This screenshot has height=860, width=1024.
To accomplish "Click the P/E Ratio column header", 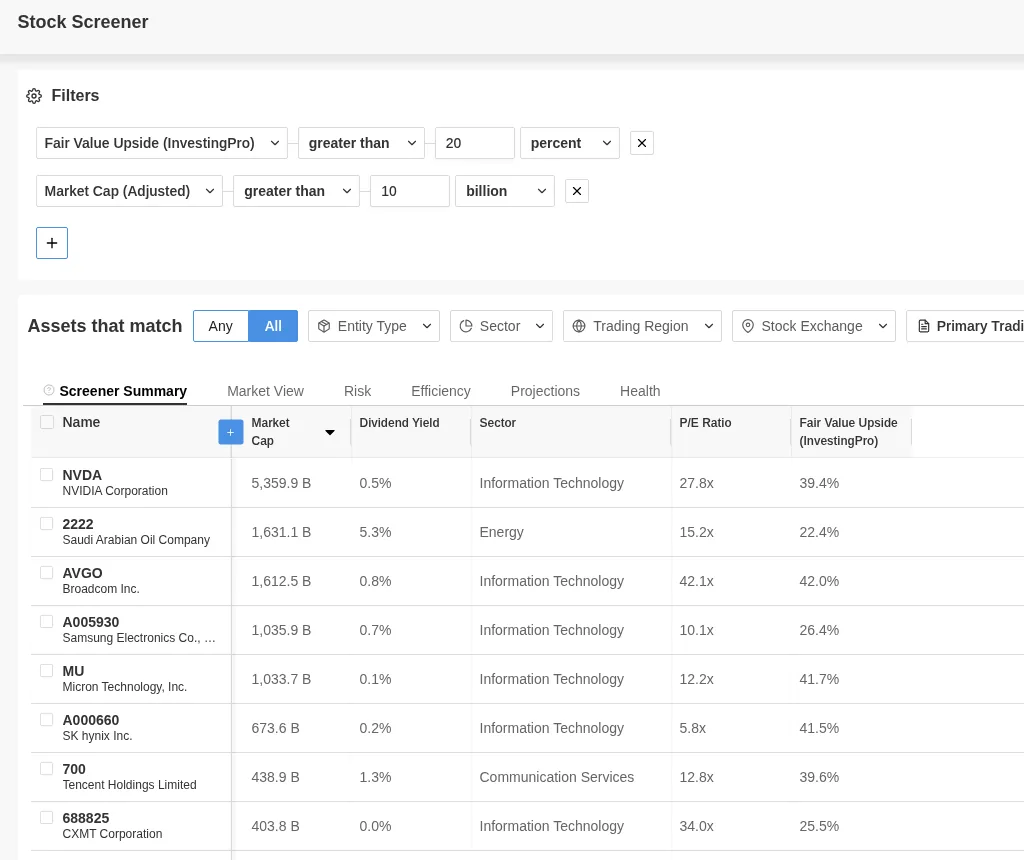I will tap(705, 423).
